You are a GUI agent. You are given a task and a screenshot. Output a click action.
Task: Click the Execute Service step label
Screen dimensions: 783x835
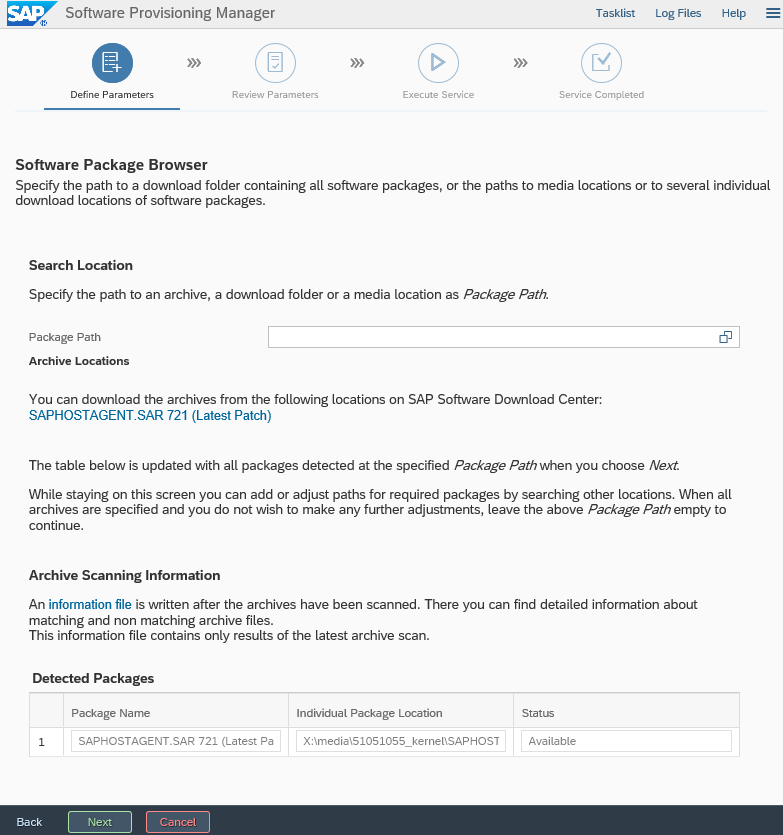point(438,95)
